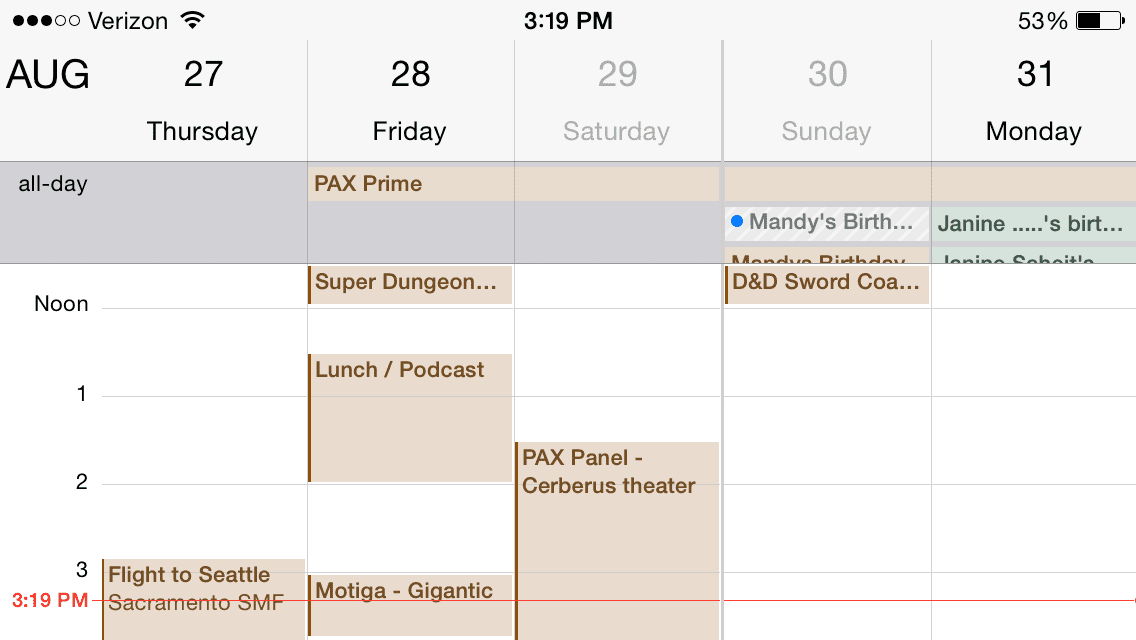Open the Flight to Seattle event

pos(204,599)
